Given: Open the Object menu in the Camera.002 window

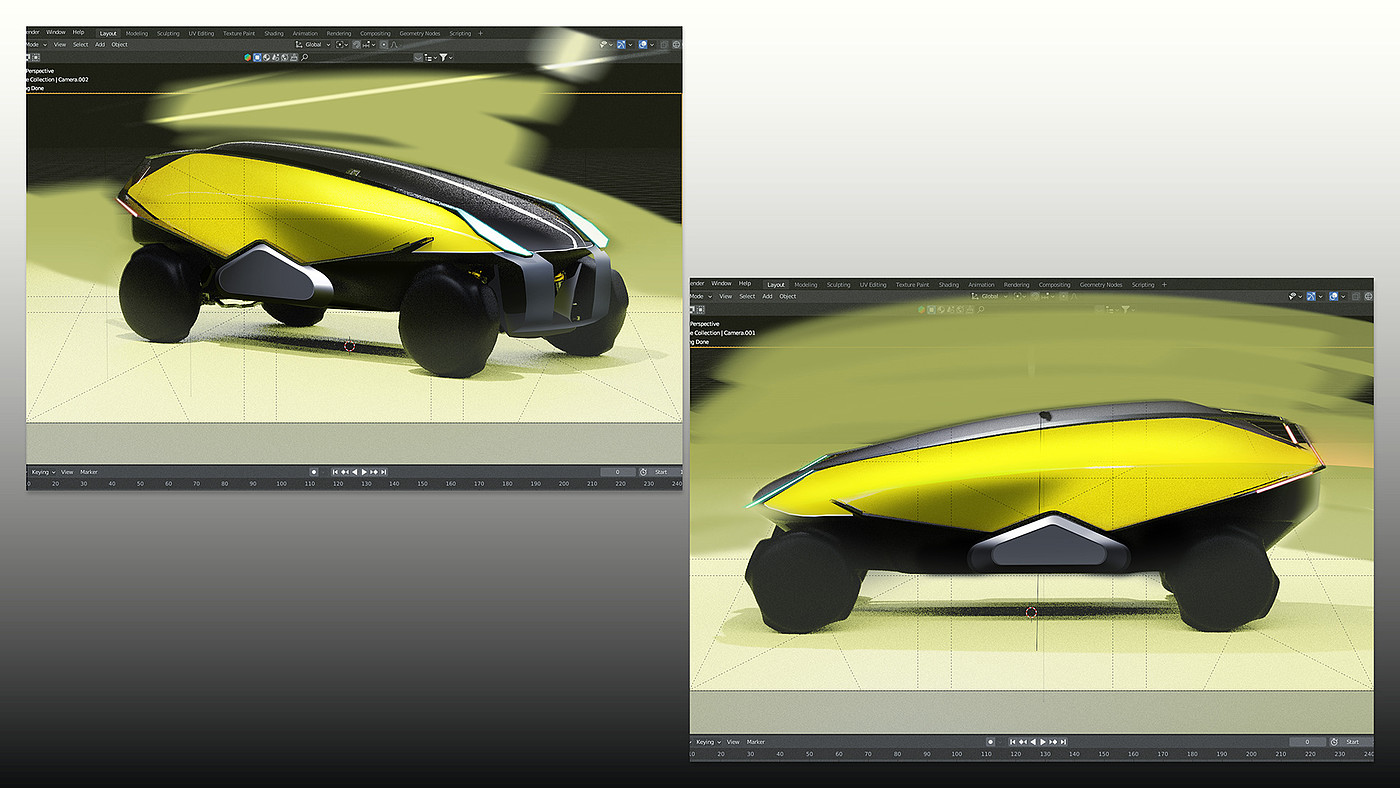Looking at the screenshot, I should pos(120,45).
